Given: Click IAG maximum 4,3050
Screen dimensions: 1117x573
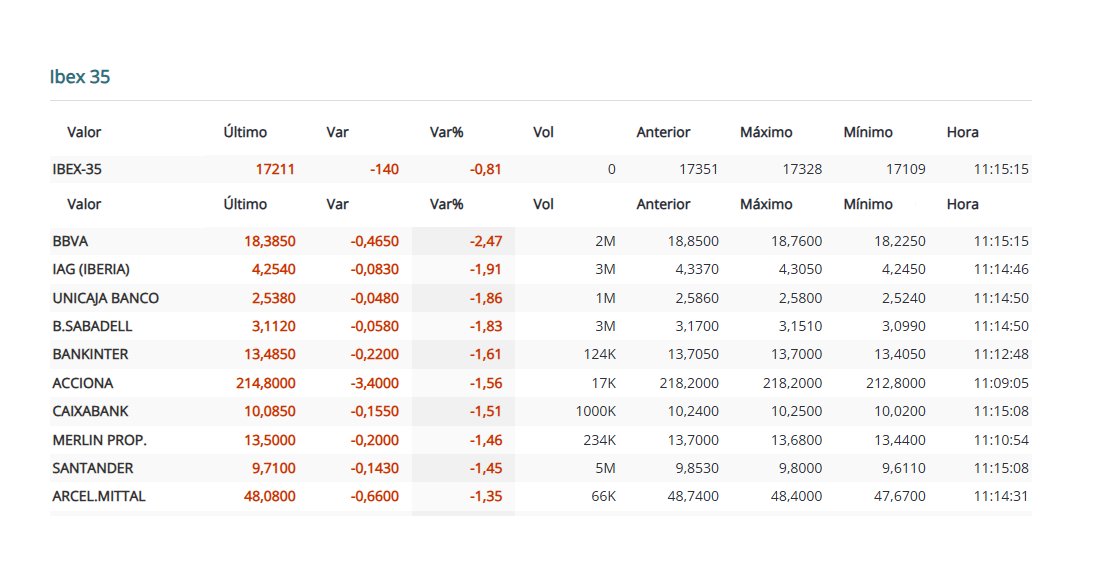Looking at the screenshot, I should point(800,269).
